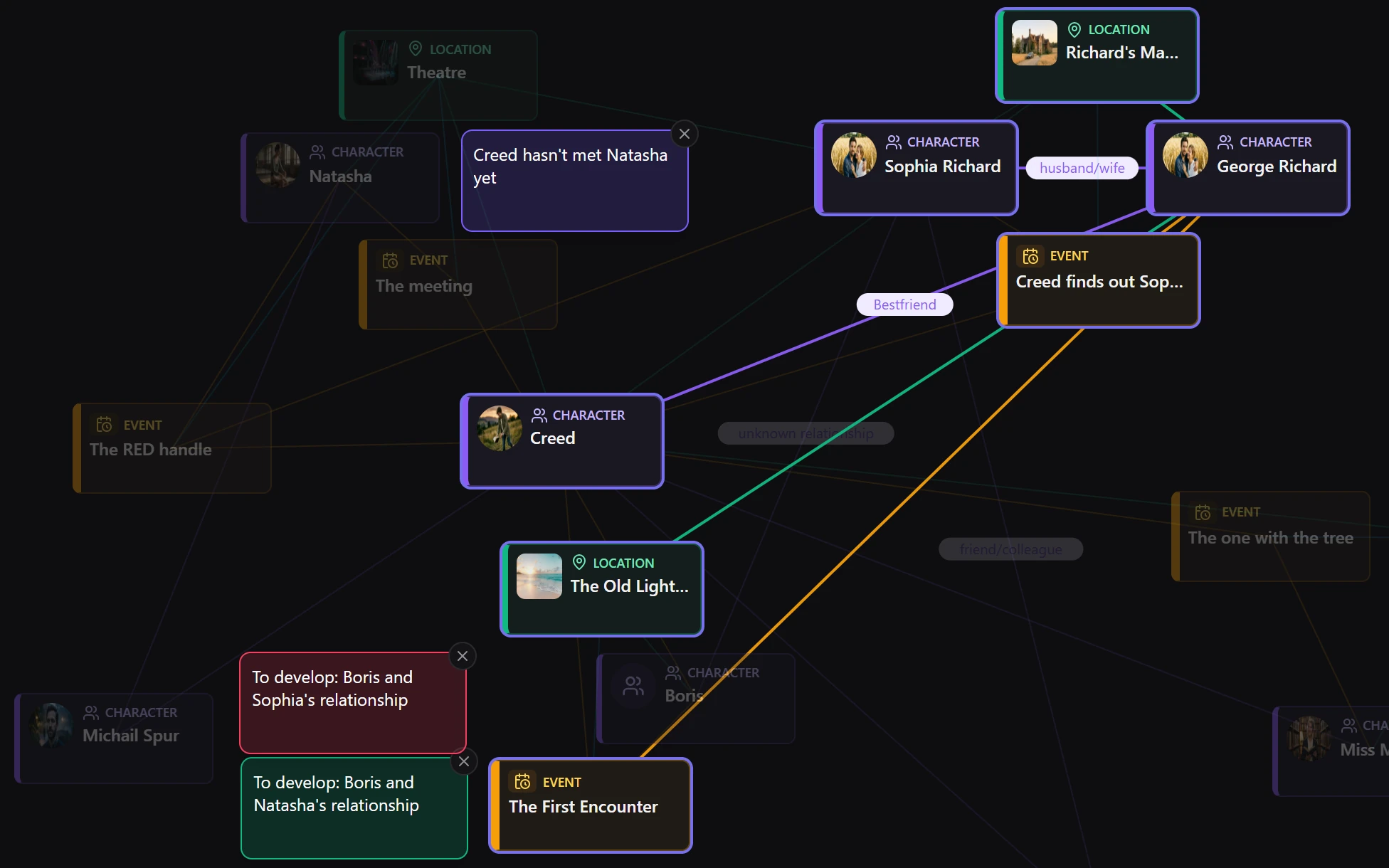Close the 'Creed hasn't met Natasha yet' note

pos(685,134)
